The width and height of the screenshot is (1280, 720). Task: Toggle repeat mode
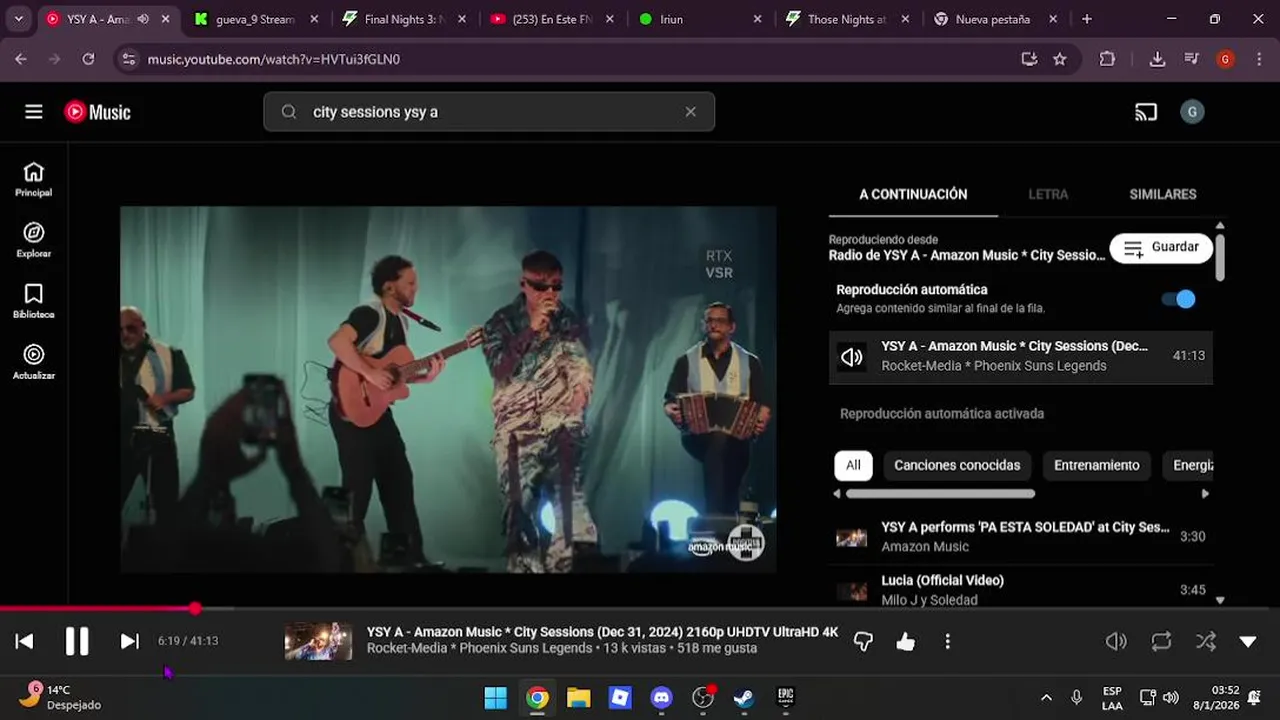(x=1161, y=642)
